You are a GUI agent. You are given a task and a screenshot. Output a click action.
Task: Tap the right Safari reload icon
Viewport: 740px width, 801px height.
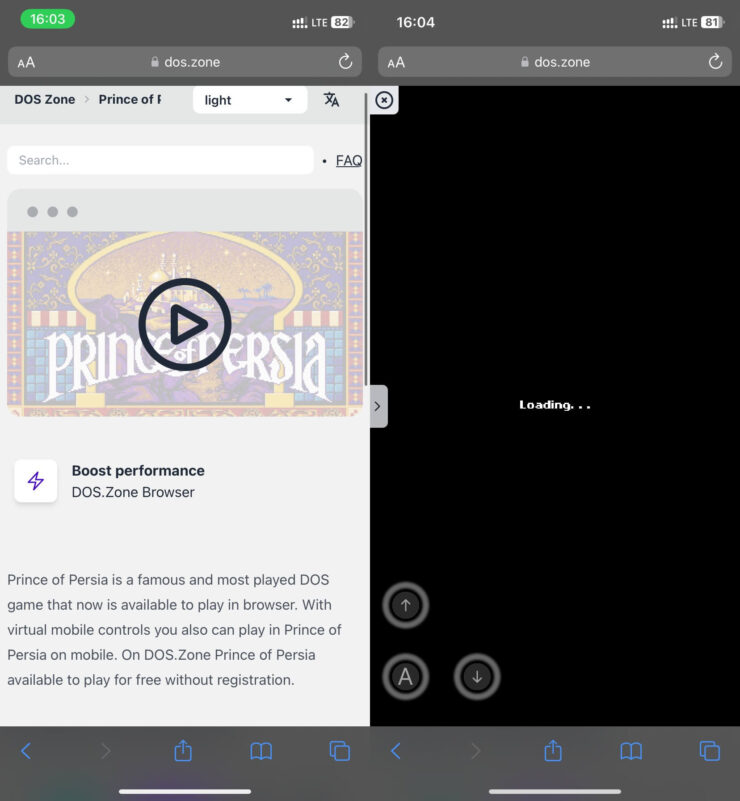pos(715,62)
